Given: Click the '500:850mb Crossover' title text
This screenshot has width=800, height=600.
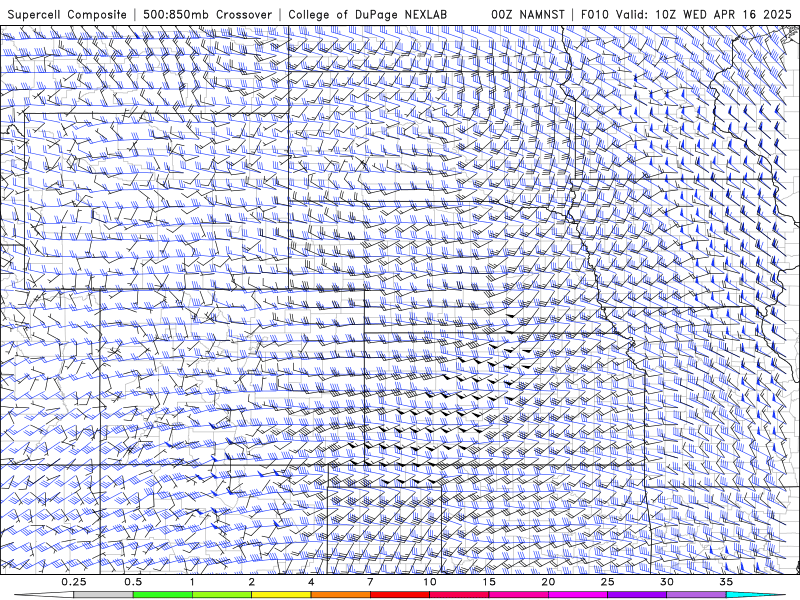Looking at the screenshot, I should pos(207,14).
